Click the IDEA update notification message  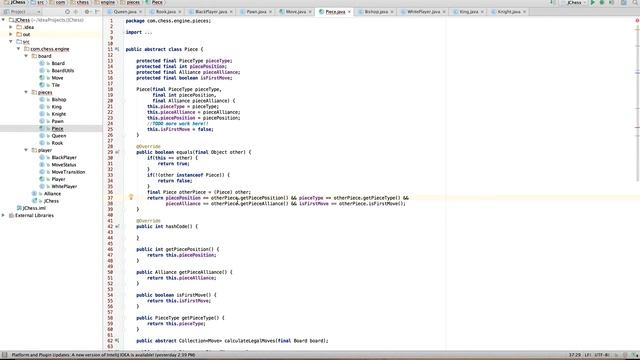click(103, 355)
